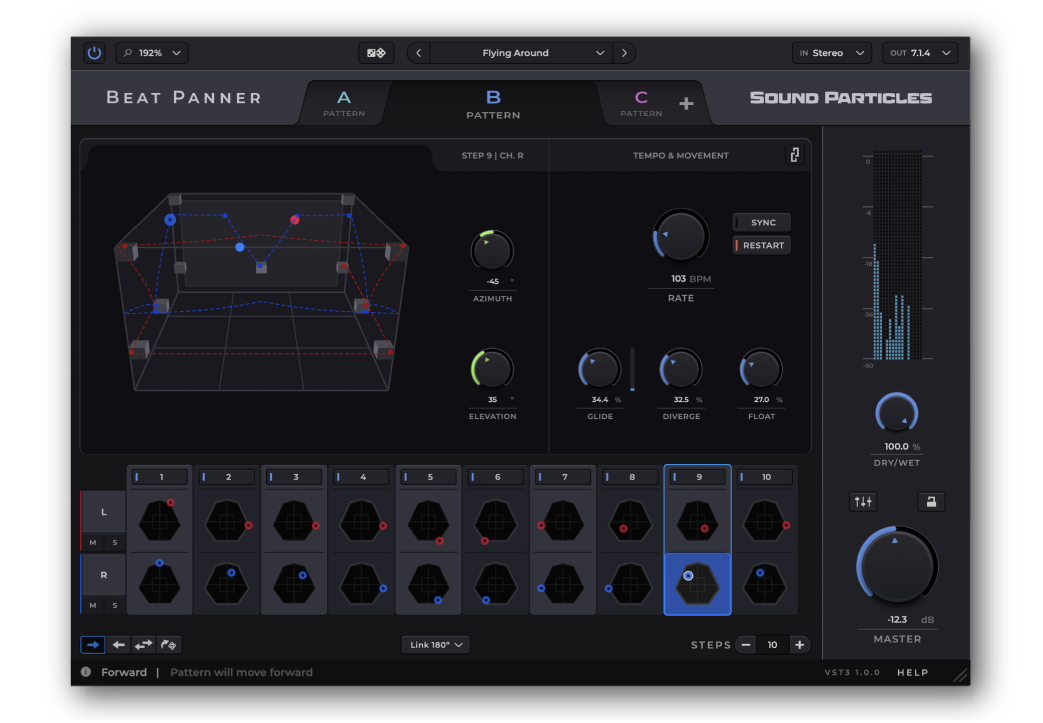Mute the L channel
Image resolution: width=1043 pixels, height=723 pixels.
click(x=92, y=542)
